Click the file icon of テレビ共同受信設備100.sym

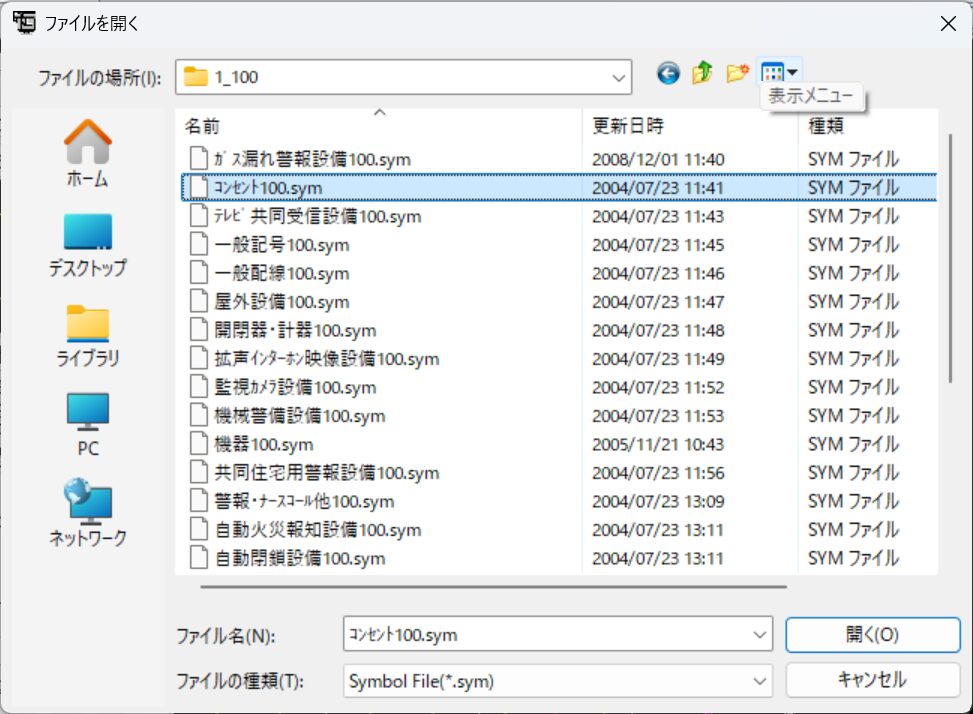pos(199,215)
